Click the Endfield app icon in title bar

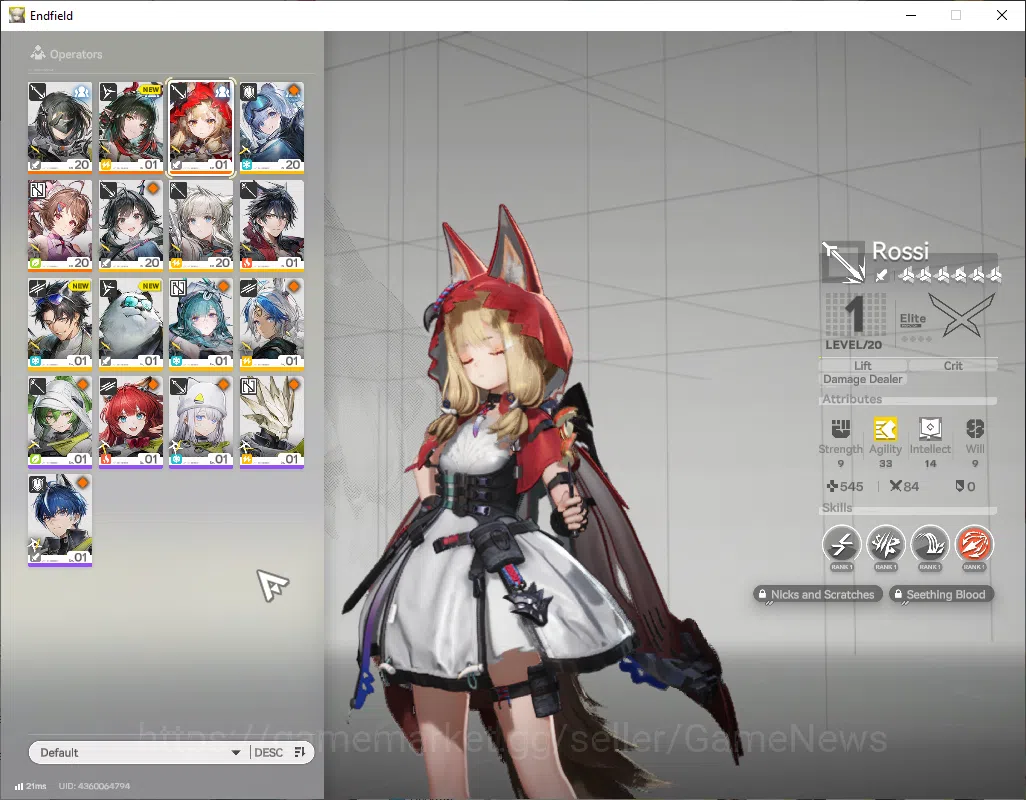click(16, 15)
